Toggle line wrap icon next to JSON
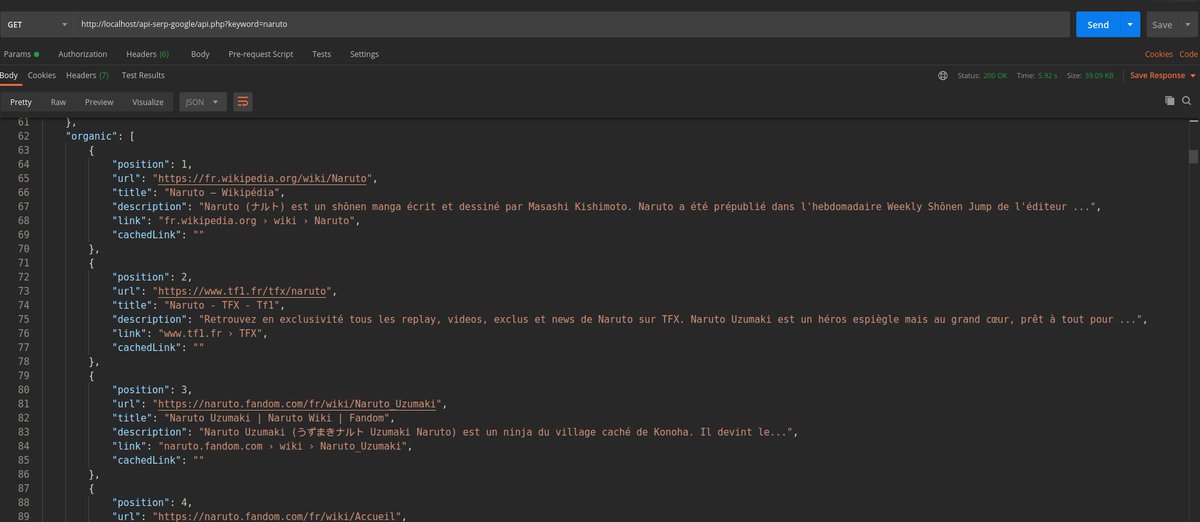The width and height of the screenshot is (1200, 522). click(243, 102)
